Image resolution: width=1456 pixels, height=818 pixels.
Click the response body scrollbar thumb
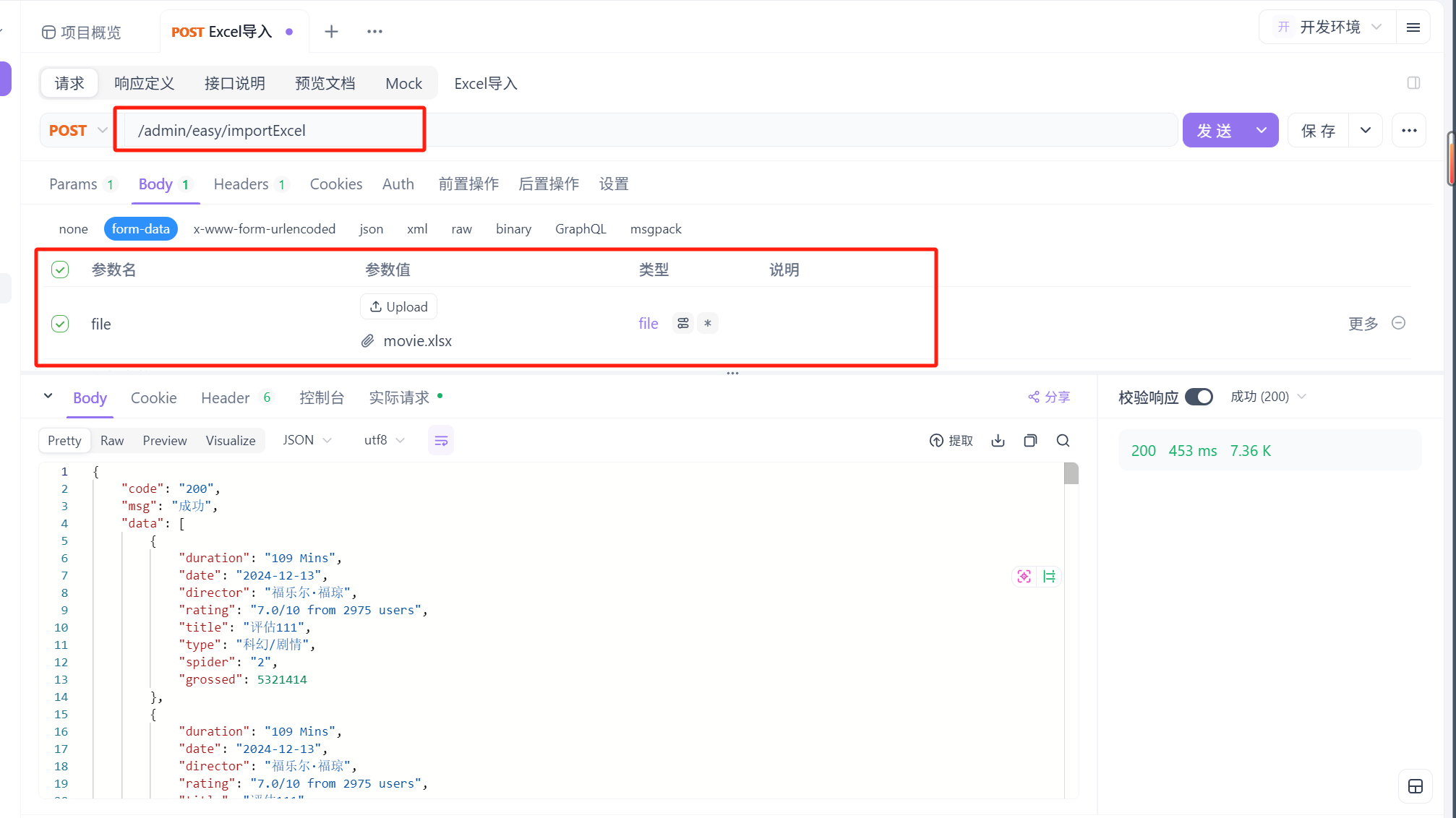point(1071,474)
